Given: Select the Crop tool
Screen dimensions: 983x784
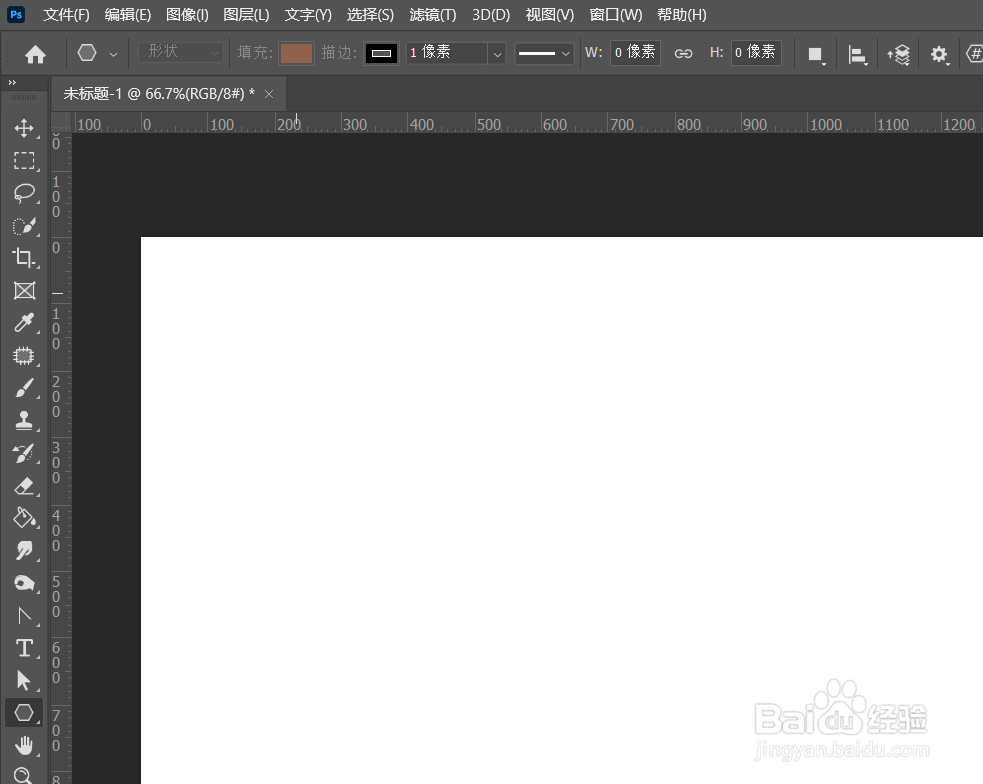Looking at the screenshot, I should [x=24, y=258].
